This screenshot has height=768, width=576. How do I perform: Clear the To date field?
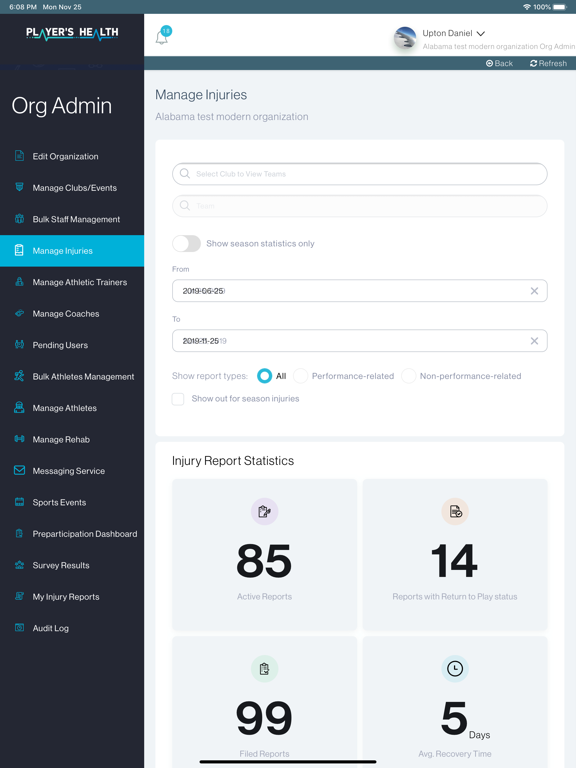click(x=534, y=341)
